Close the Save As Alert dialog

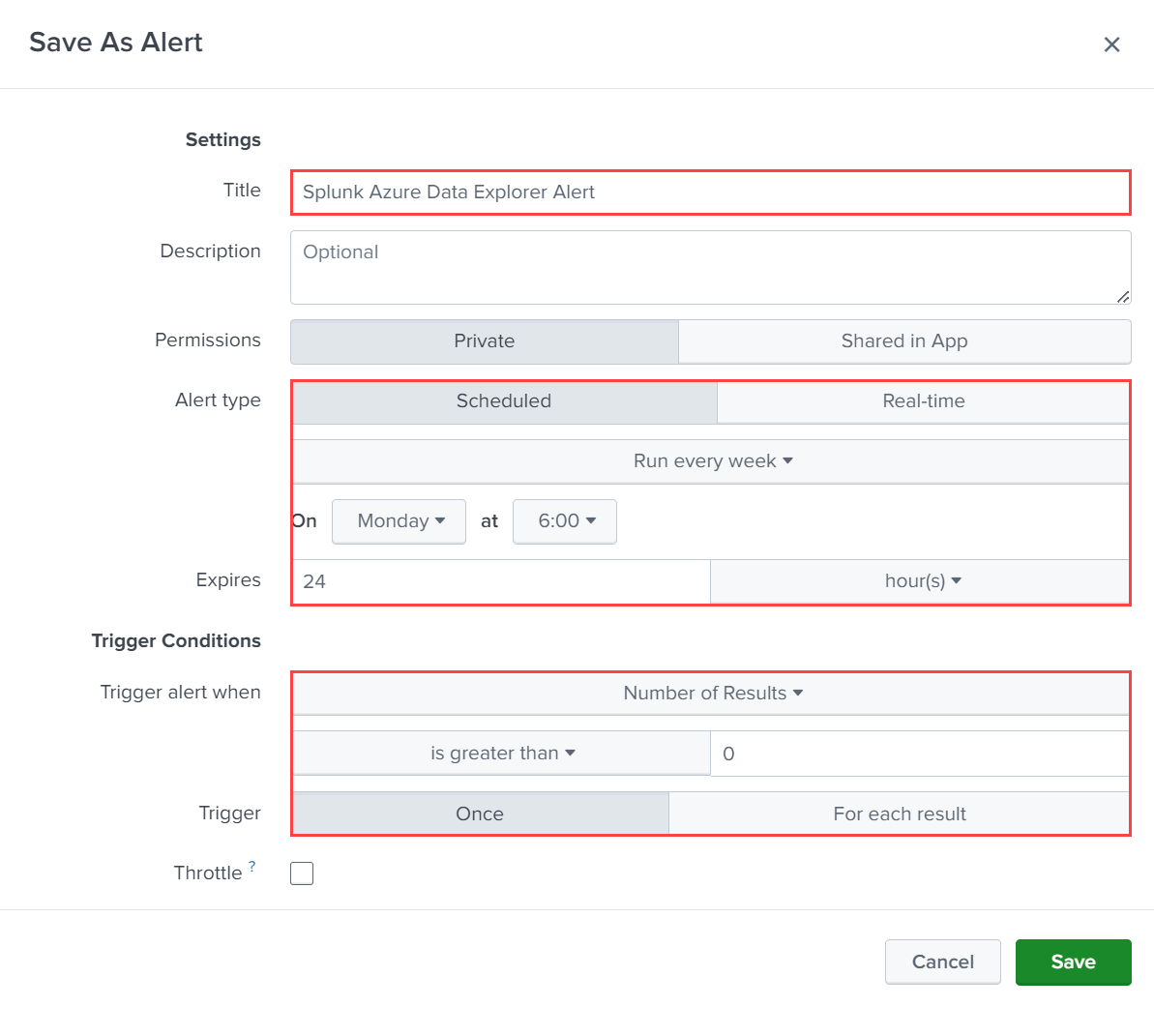pyautogui.click(x=1111, y=44)
